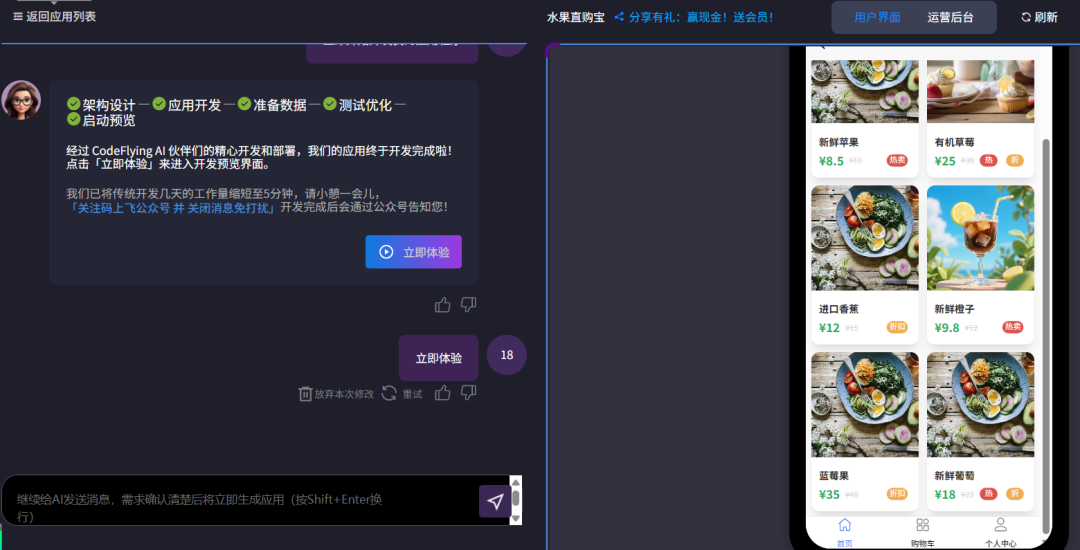Click the trash icon for 放弃本次修改

[305, 394]
